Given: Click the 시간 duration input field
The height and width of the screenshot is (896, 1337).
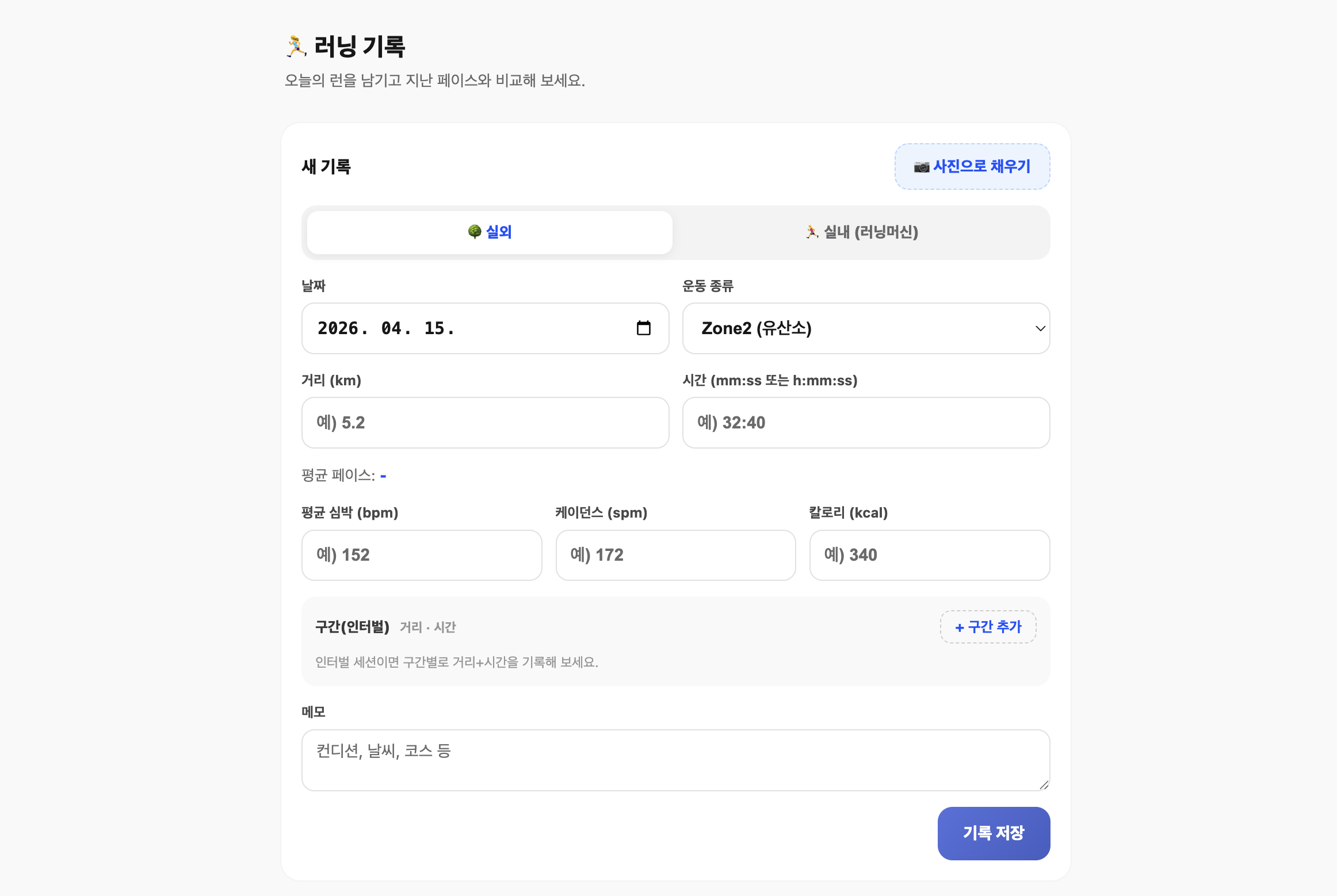Looking at the screenshot, I should pyautogui.click(x=866, y=423).
